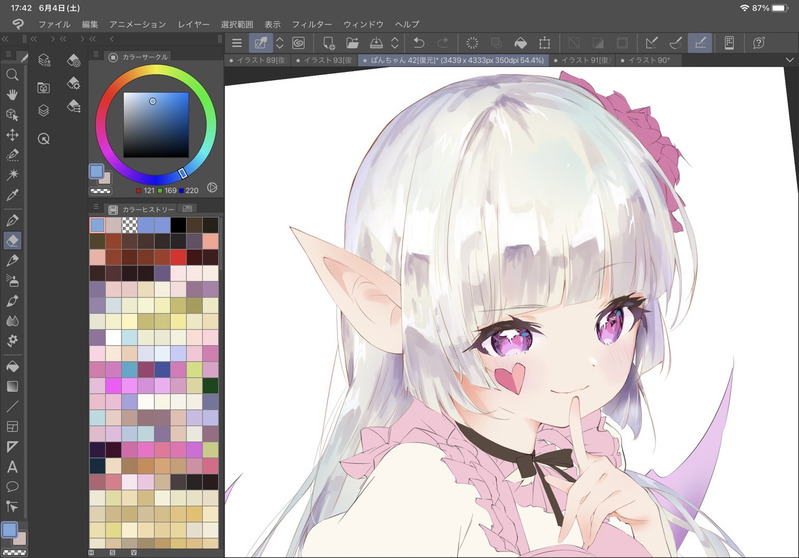Select transparent color at tool palette bottom
This screenshot has width=799, height=558.
coord(15,552)
